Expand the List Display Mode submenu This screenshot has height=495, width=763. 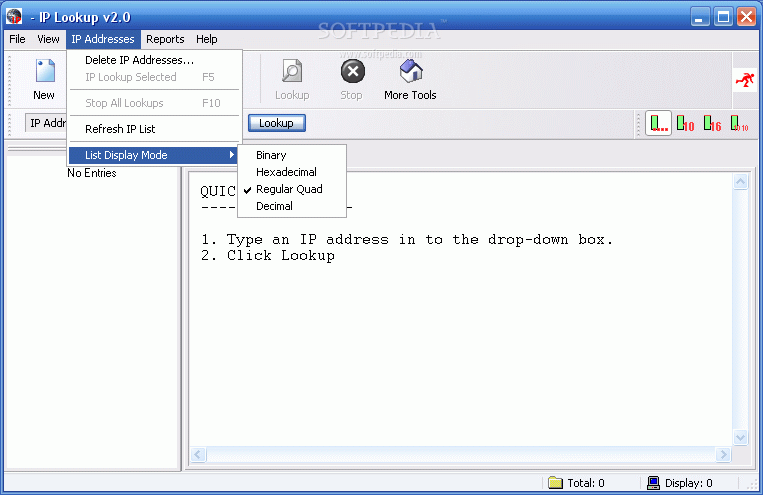[x=154, y=155]
